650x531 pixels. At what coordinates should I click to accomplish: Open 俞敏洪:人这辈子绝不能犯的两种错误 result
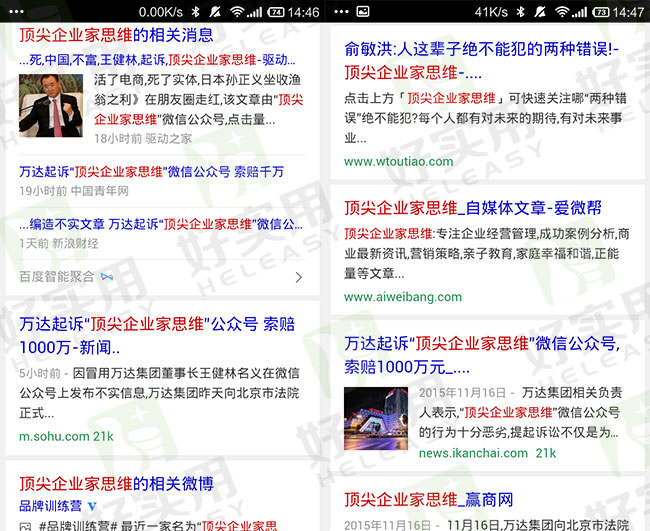click(481, 61)
